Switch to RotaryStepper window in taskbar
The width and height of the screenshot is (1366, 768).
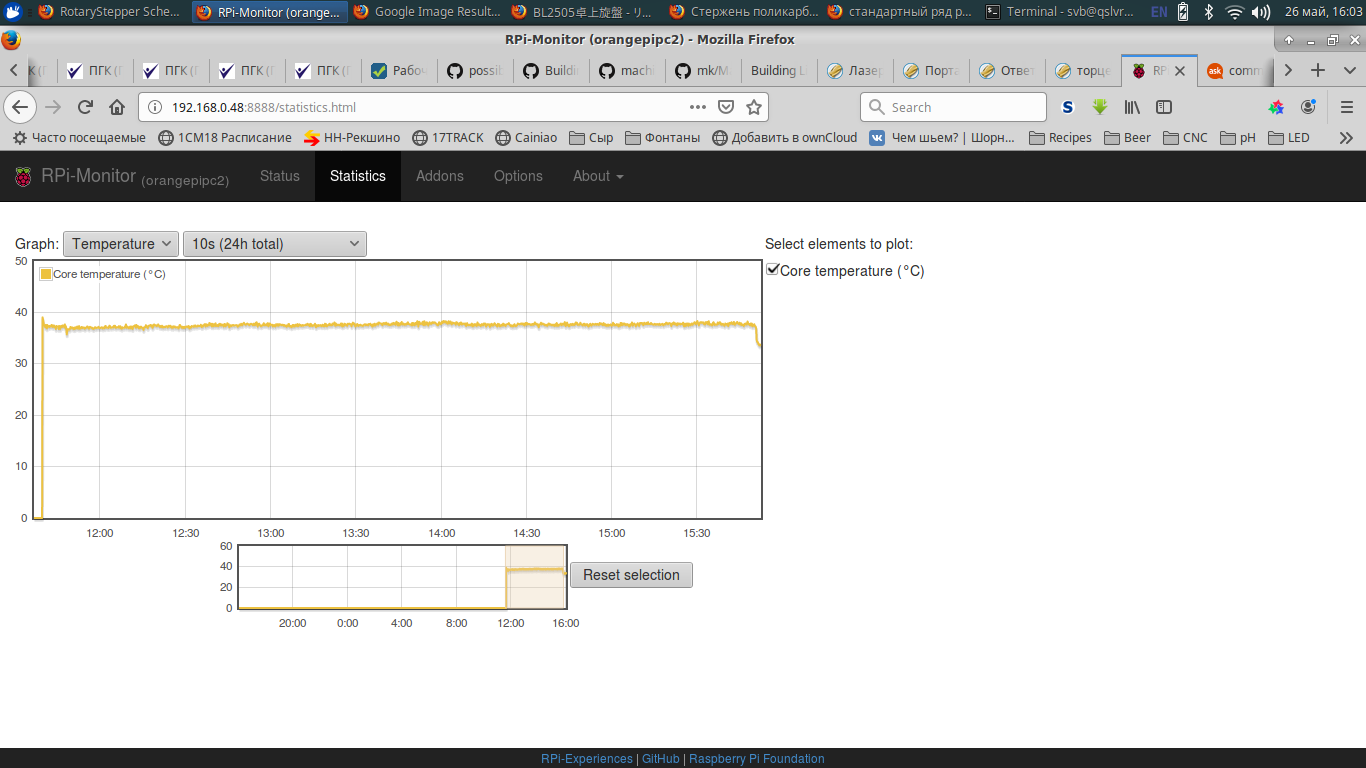(x=108, y=12)
